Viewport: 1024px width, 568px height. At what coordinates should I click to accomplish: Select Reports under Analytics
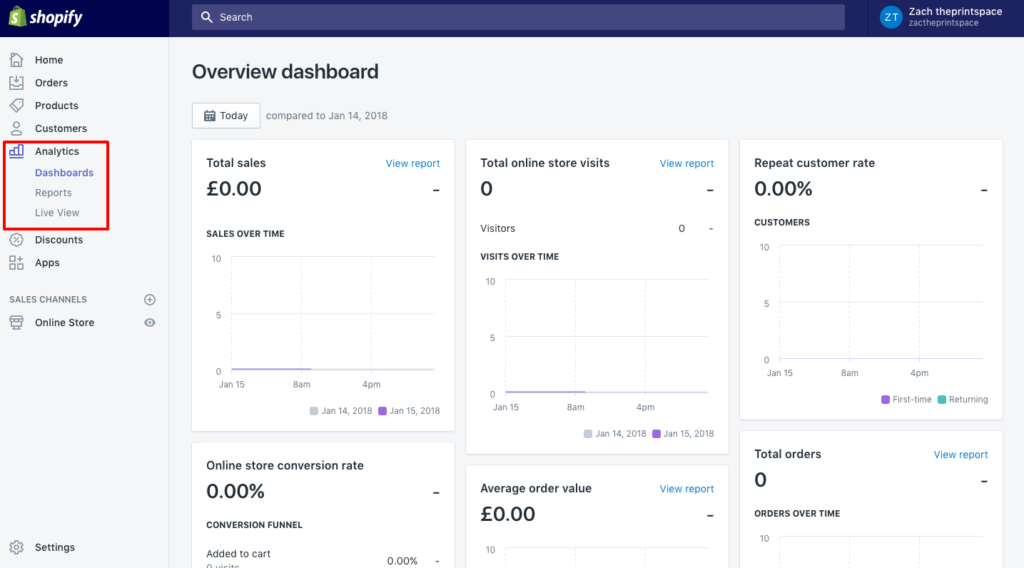tap(53, 193)
